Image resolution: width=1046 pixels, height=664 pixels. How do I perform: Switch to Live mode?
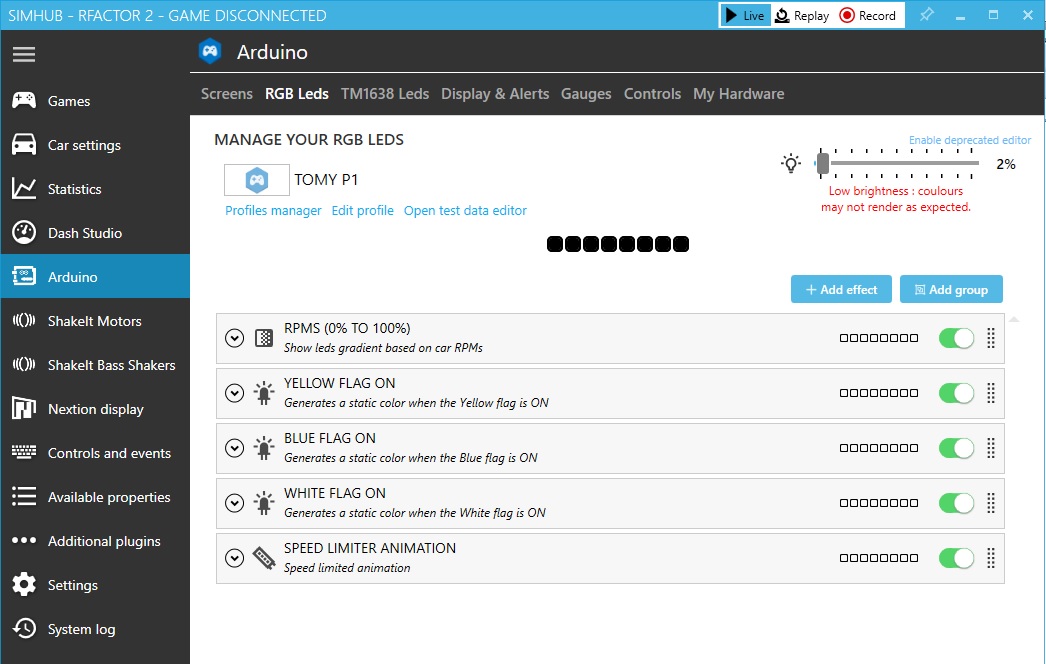pyautogui.click(x=745, y=15)
